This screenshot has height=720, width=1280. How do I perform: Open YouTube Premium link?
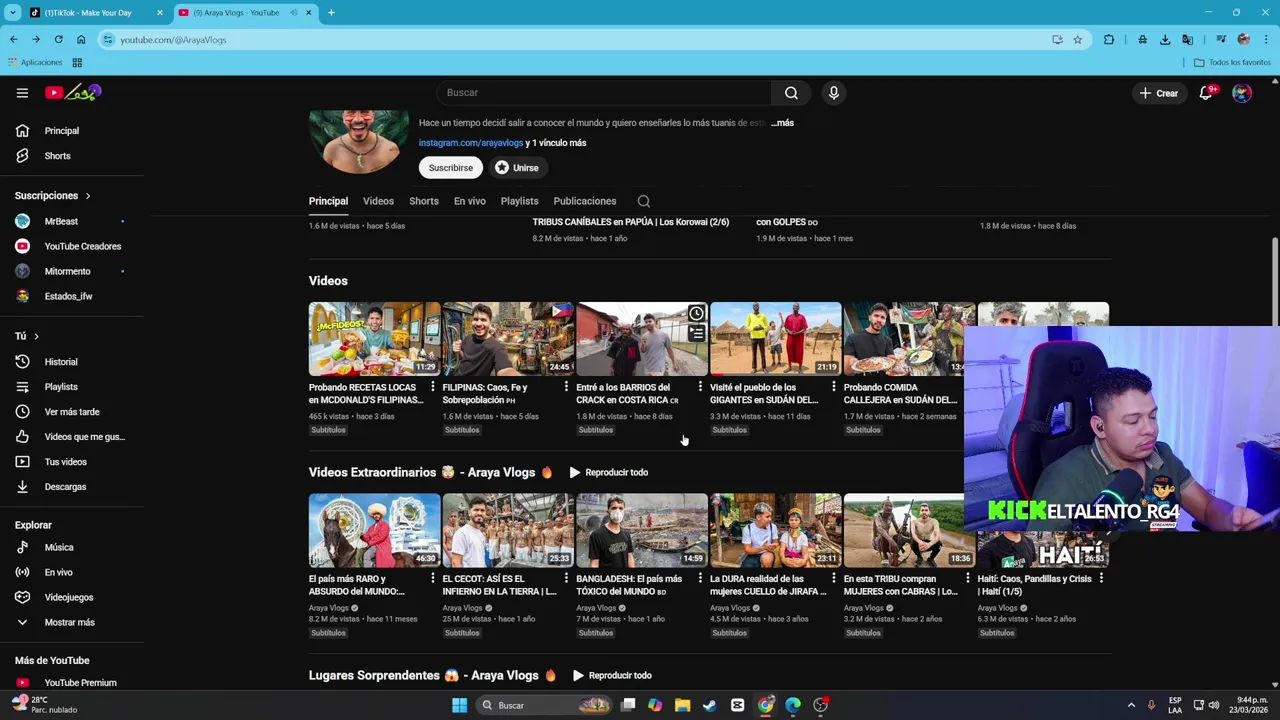click(x=80, y=683)
